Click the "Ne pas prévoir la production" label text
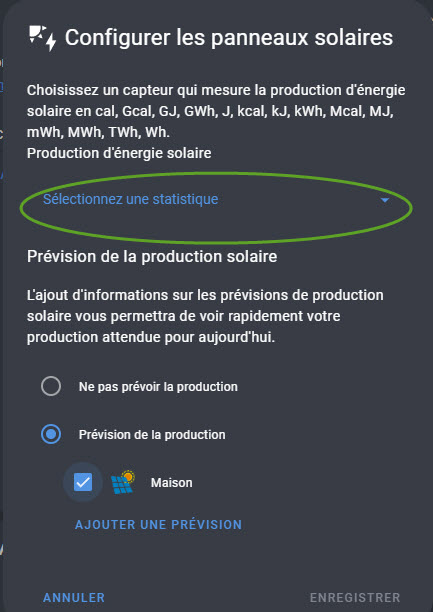Screen dimensions: 433x612 pos(158,387)
